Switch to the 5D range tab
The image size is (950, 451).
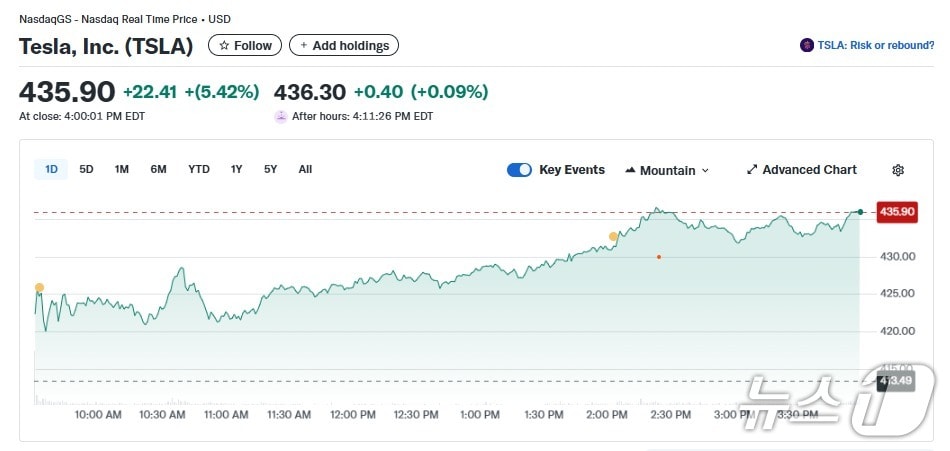[87, 169]
